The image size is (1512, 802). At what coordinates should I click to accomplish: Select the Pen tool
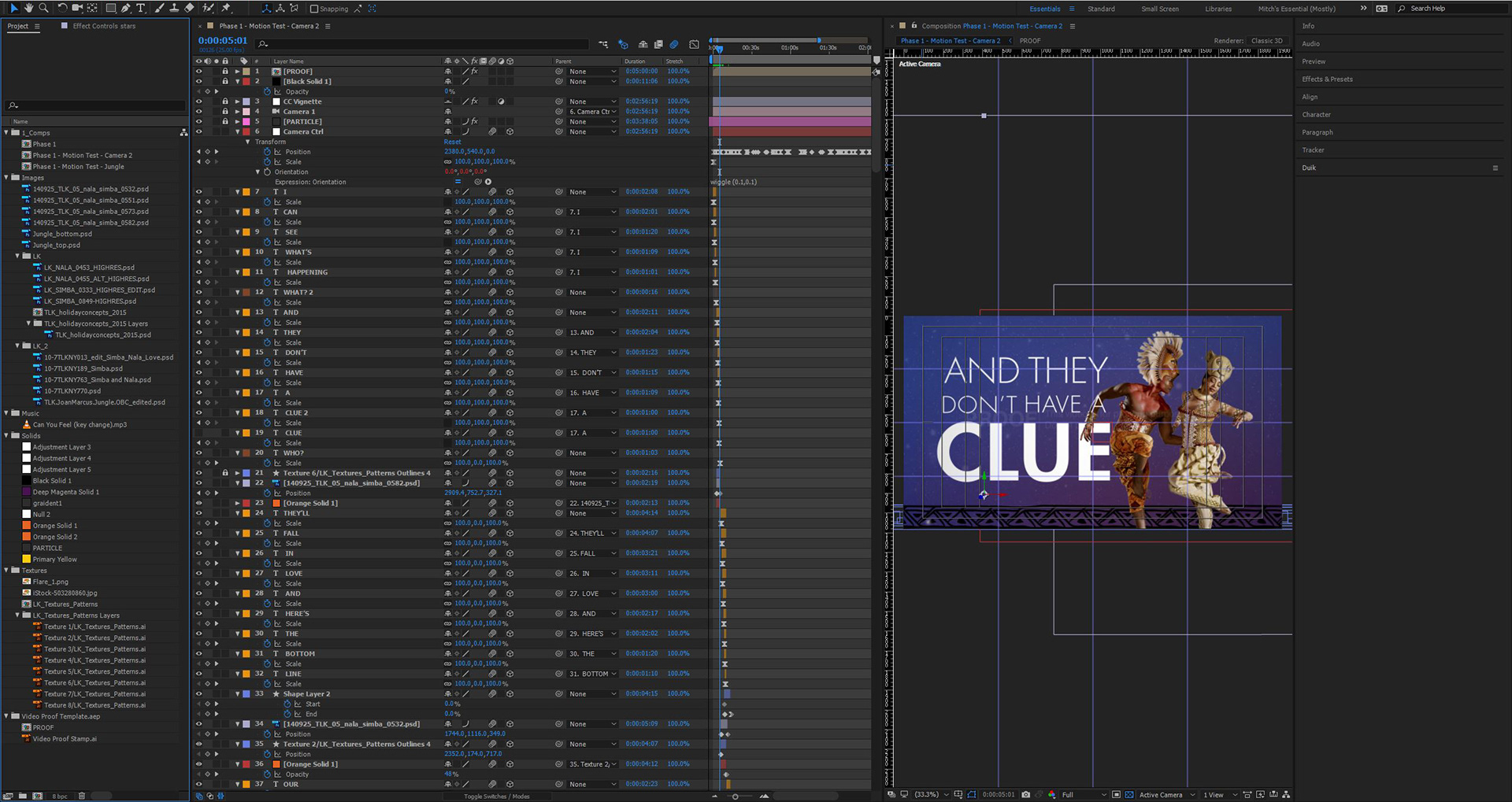click(x=126, y=8)
